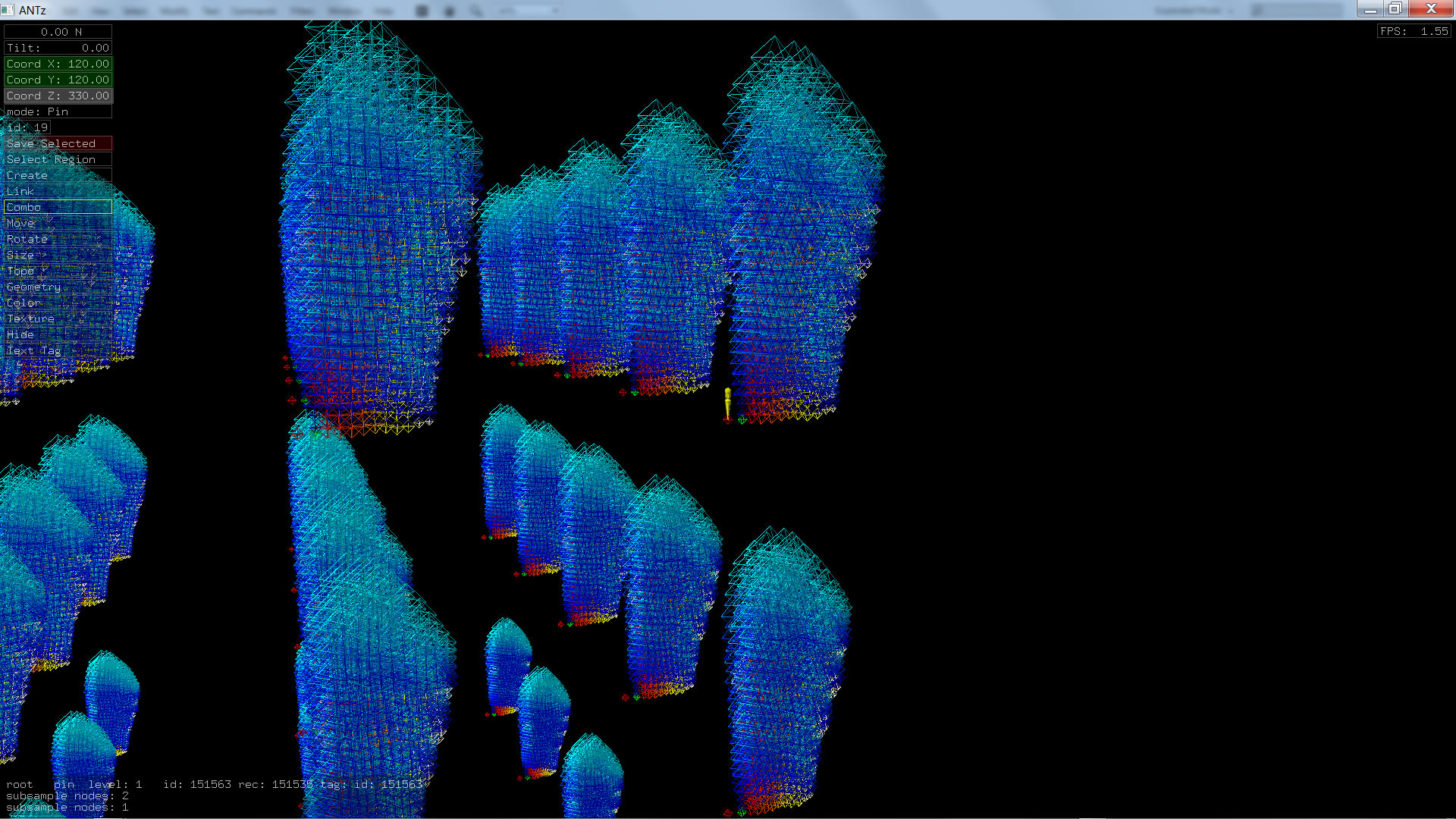The width and height of the screenshot is (1456, 819).
Task: Choose the Create tool in side panel
Action: pyautogui.click(x=58, y=175)
